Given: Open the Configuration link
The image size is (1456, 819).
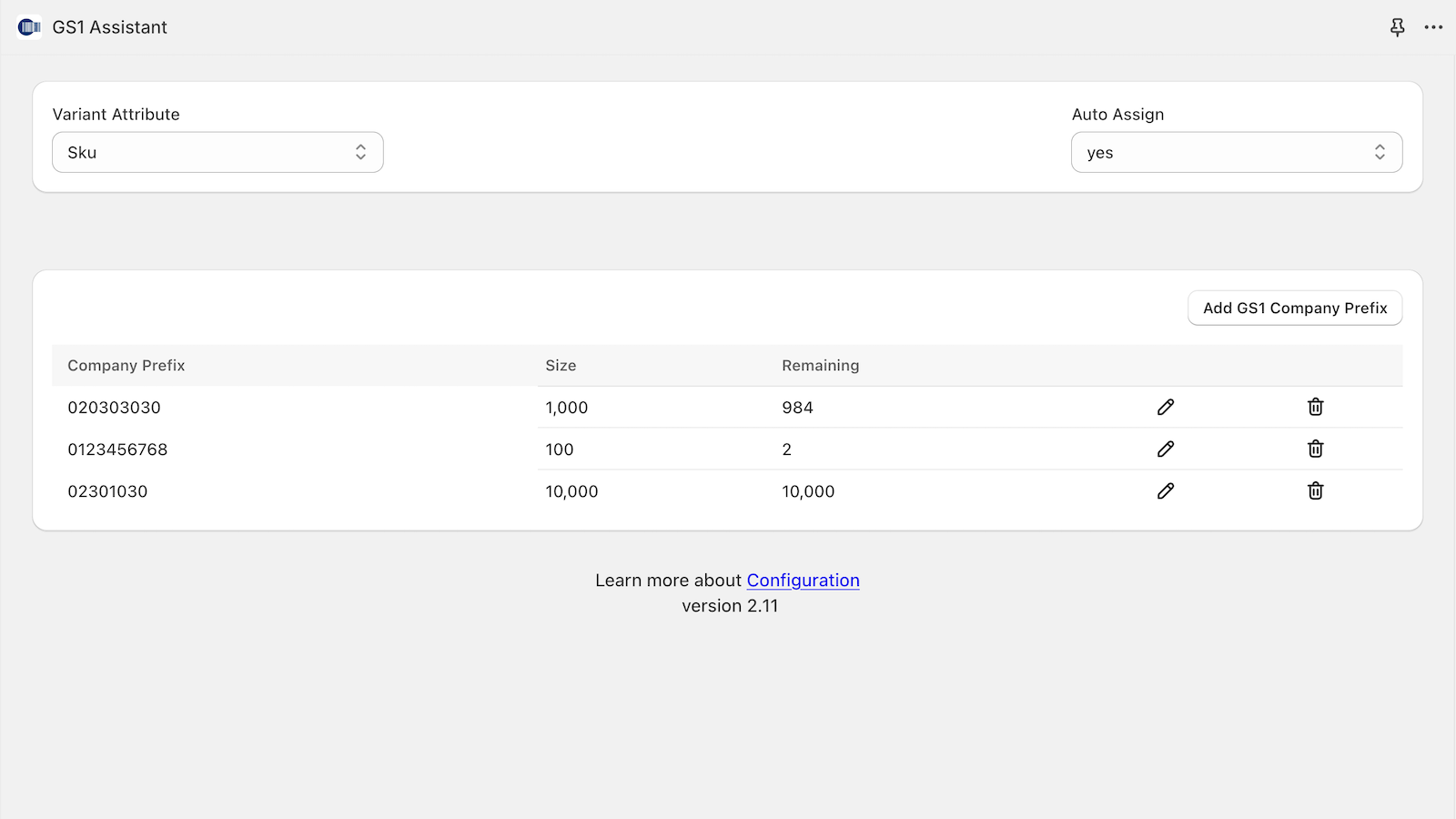Looking at the screenshot, I should pos(803,581).
